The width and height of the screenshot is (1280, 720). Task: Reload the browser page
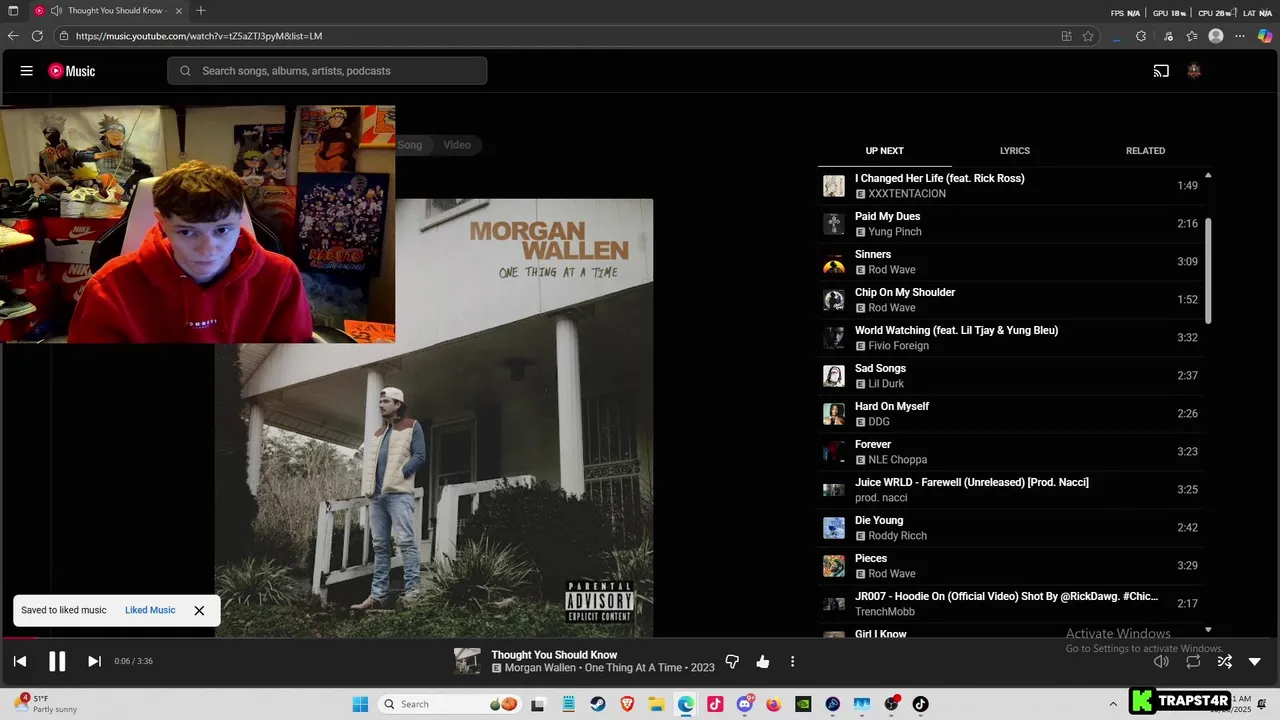pos(37,36)
